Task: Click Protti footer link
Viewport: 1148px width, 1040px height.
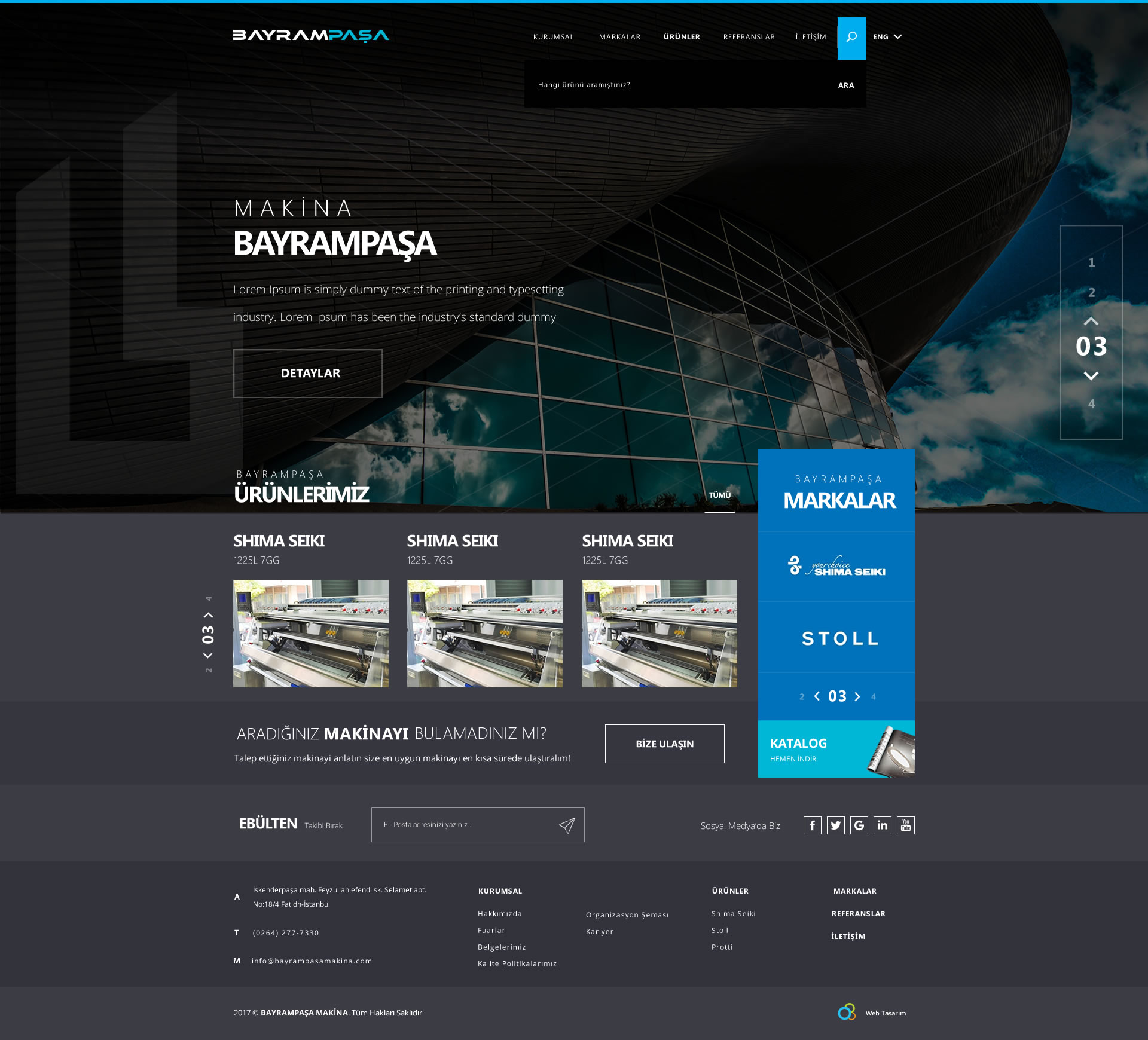Action: (x=722, y=947)
